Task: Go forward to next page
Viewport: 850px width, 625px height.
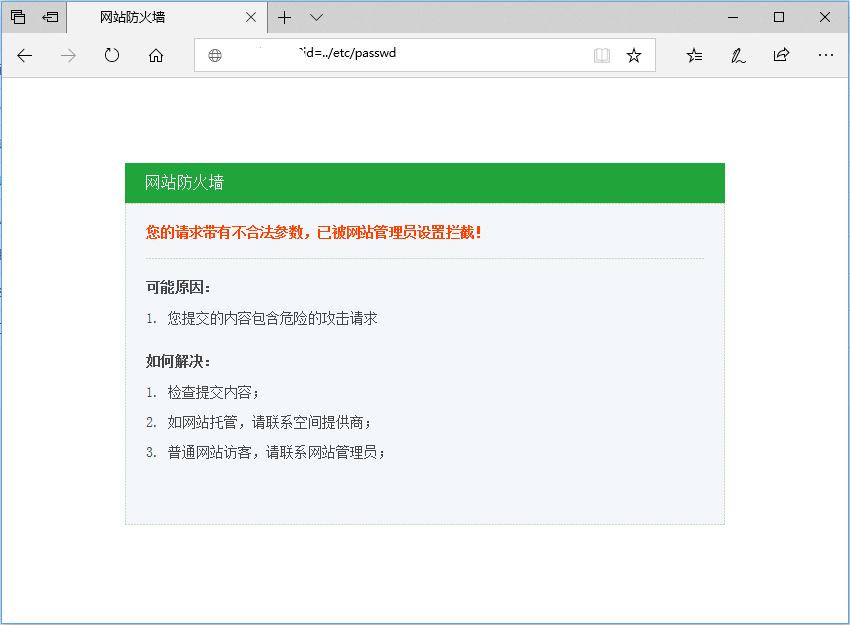Action: [x=68, y=55]
